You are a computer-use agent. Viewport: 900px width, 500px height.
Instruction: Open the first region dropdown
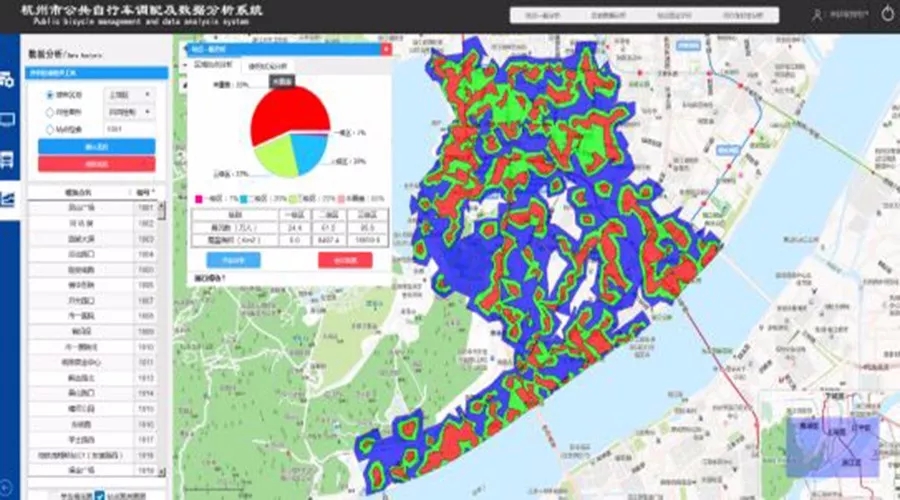pyautogui.click(x=129, y=95)
